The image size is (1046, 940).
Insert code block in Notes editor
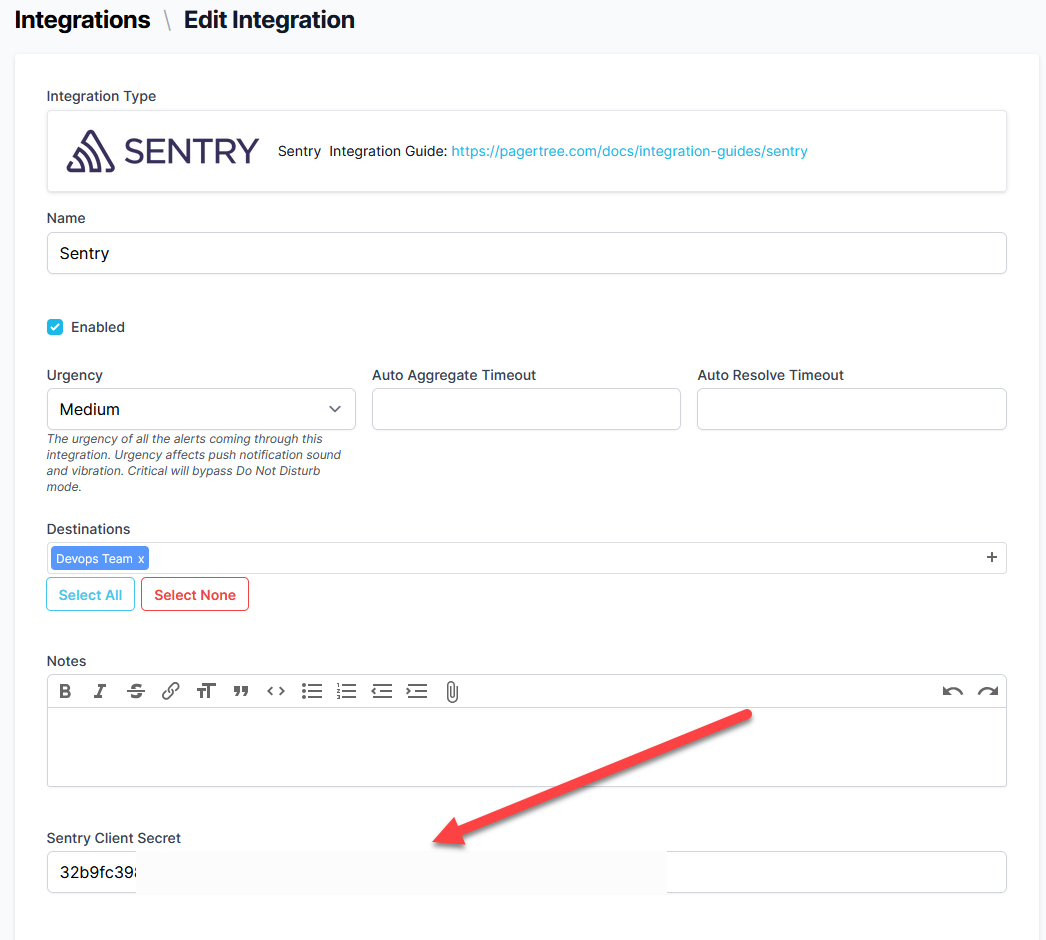pyautogui.click(x=276, y=691)
